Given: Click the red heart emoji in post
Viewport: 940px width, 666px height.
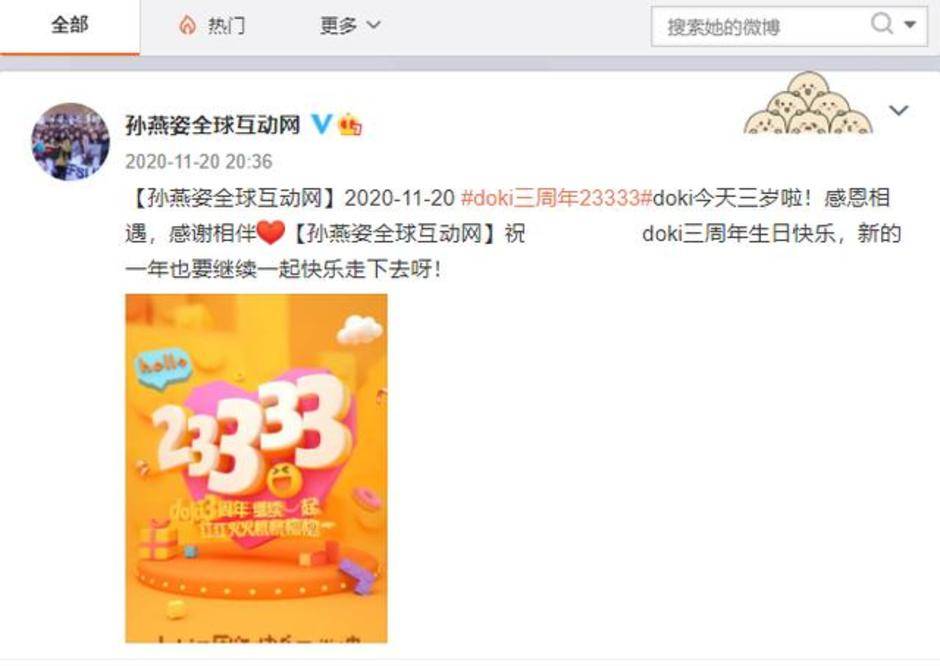Looking at the screenshot, I should coord(270,233).
